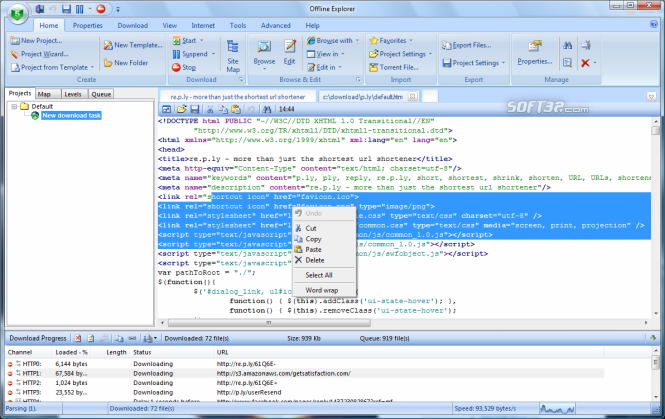Click the open folder icon in the editor toolbar
665x419 pixels.
click(182, 109)
